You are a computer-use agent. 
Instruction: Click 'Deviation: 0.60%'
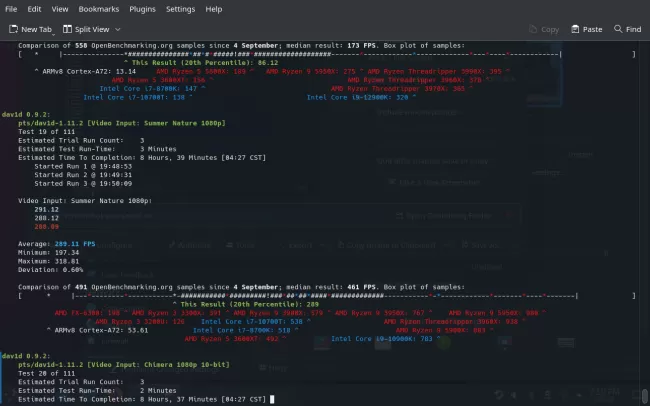coord(51,270)
